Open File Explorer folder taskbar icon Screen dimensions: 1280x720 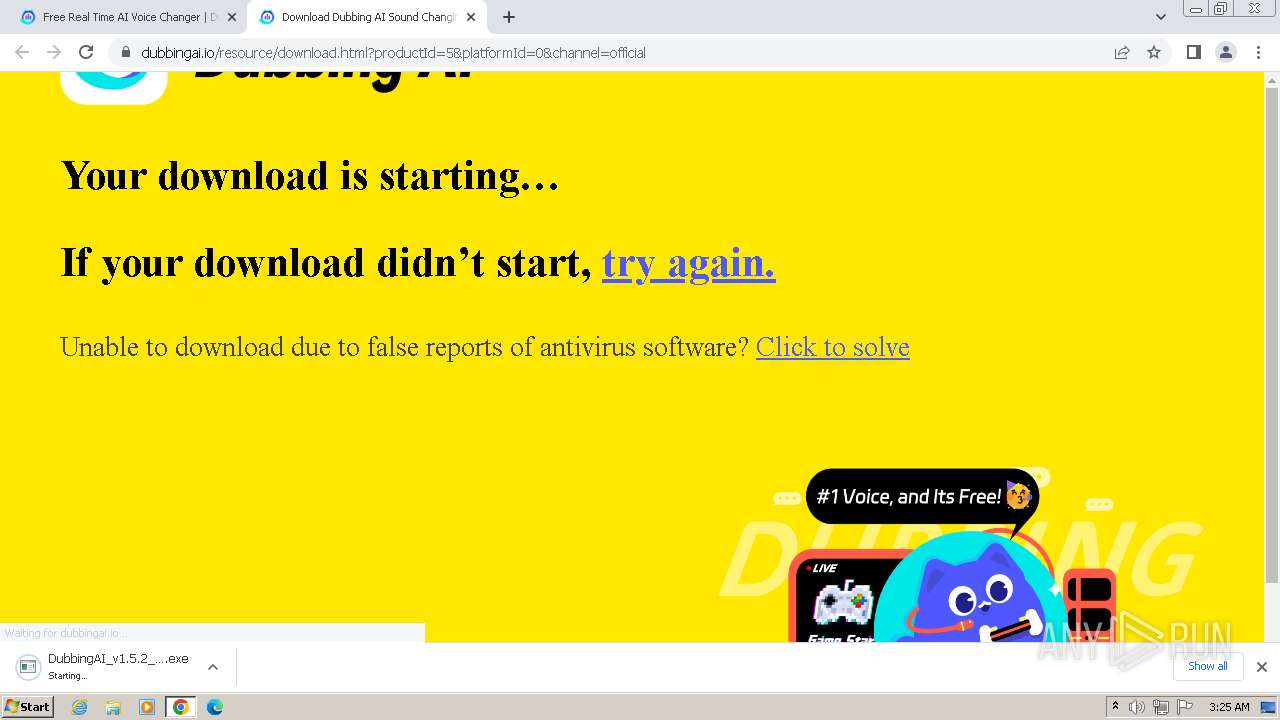pyautogui.click(x=113, y=707)
